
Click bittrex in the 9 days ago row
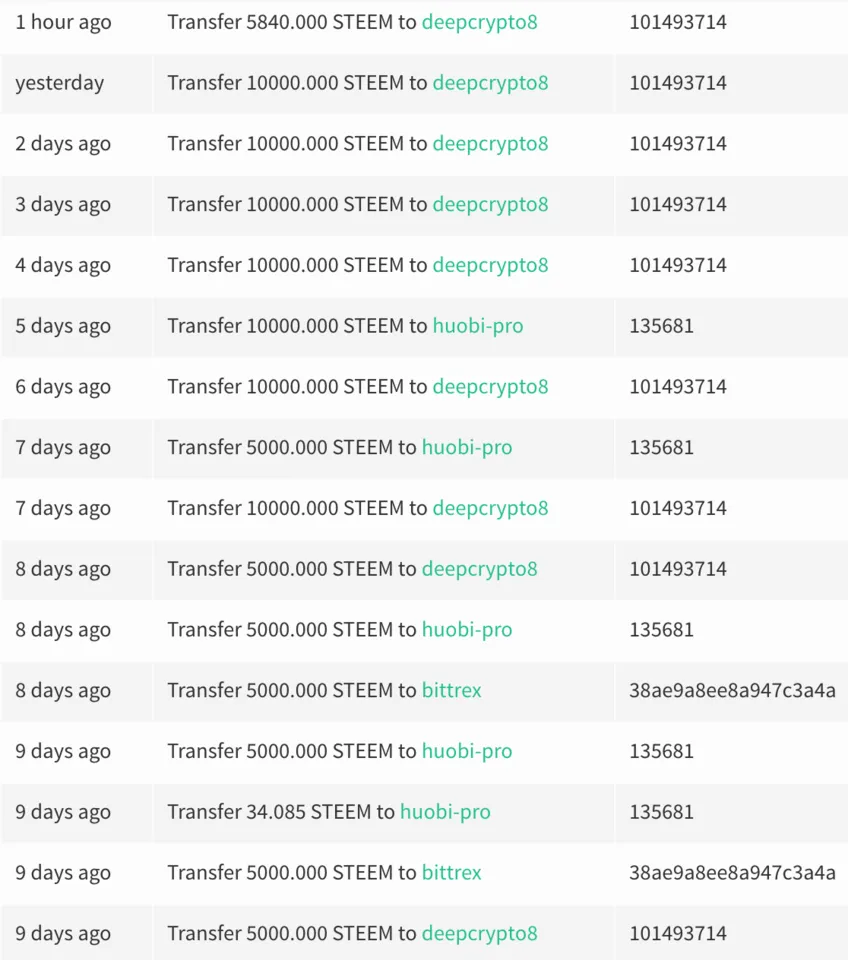click(x=451, y=873)
